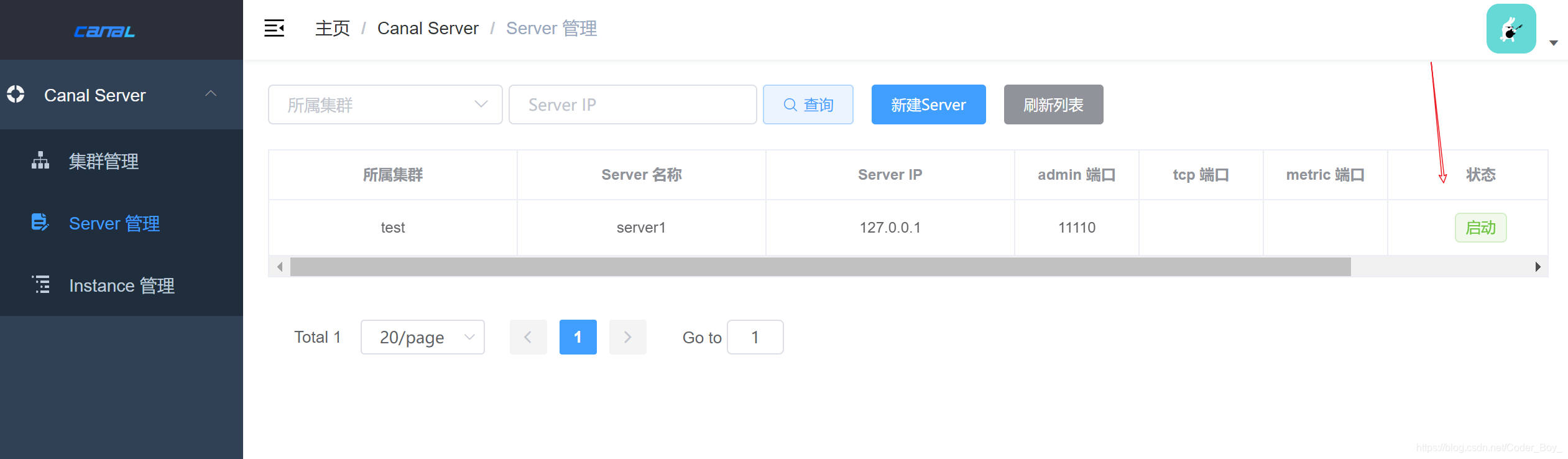This screenshot has height=459, width=1568.
Task: Click the 新建Server button
Action: pos(929,104)
